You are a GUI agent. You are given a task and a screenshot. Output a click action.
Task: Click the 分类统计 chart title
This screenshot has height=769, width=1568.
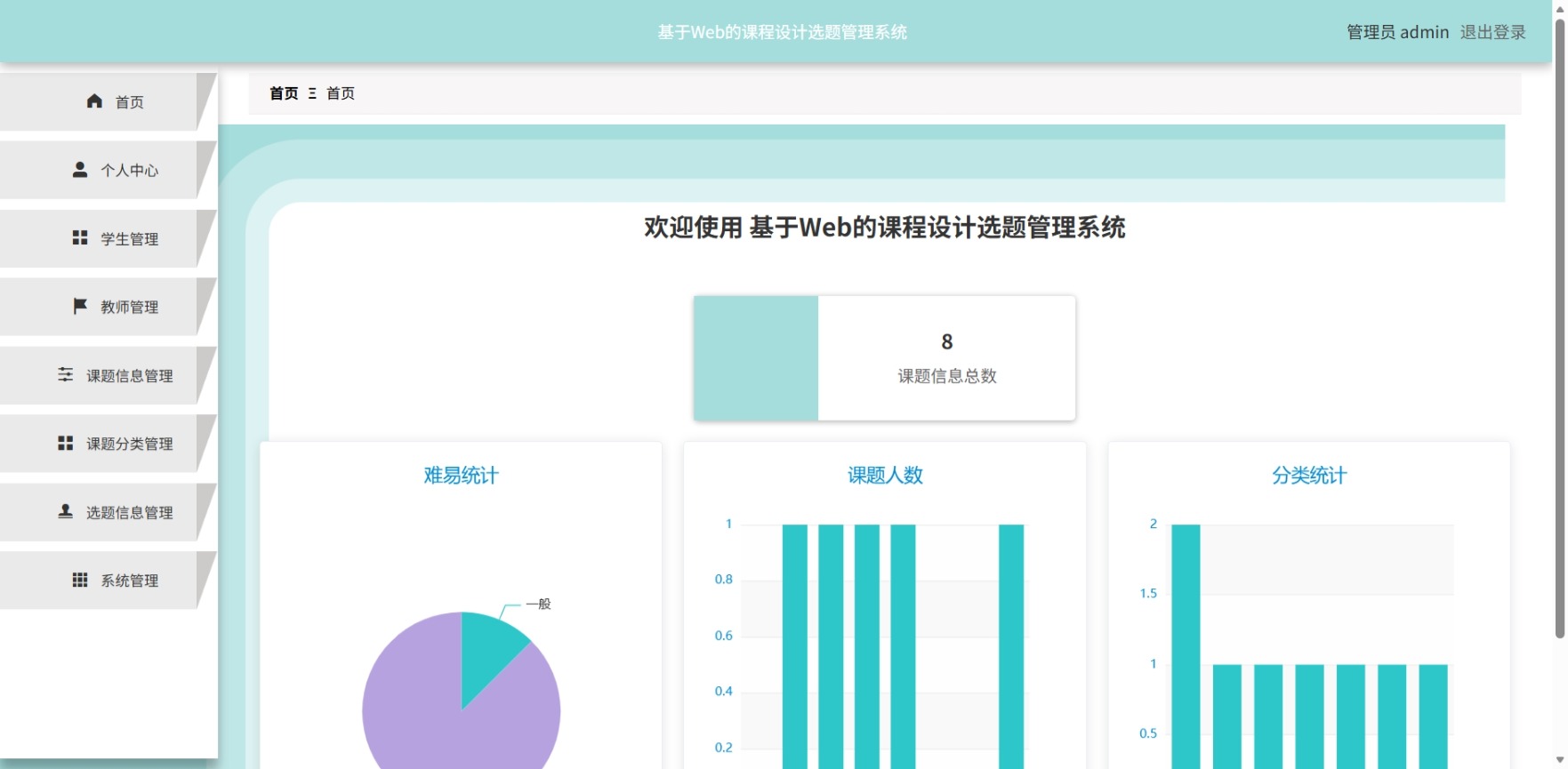coord(1309,476)
